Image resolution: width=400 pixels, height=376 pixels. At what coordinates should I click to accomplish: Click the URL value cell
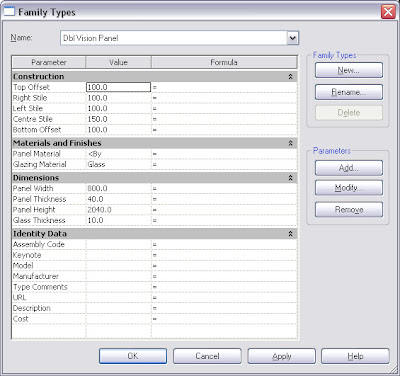(x=118, y=298)
